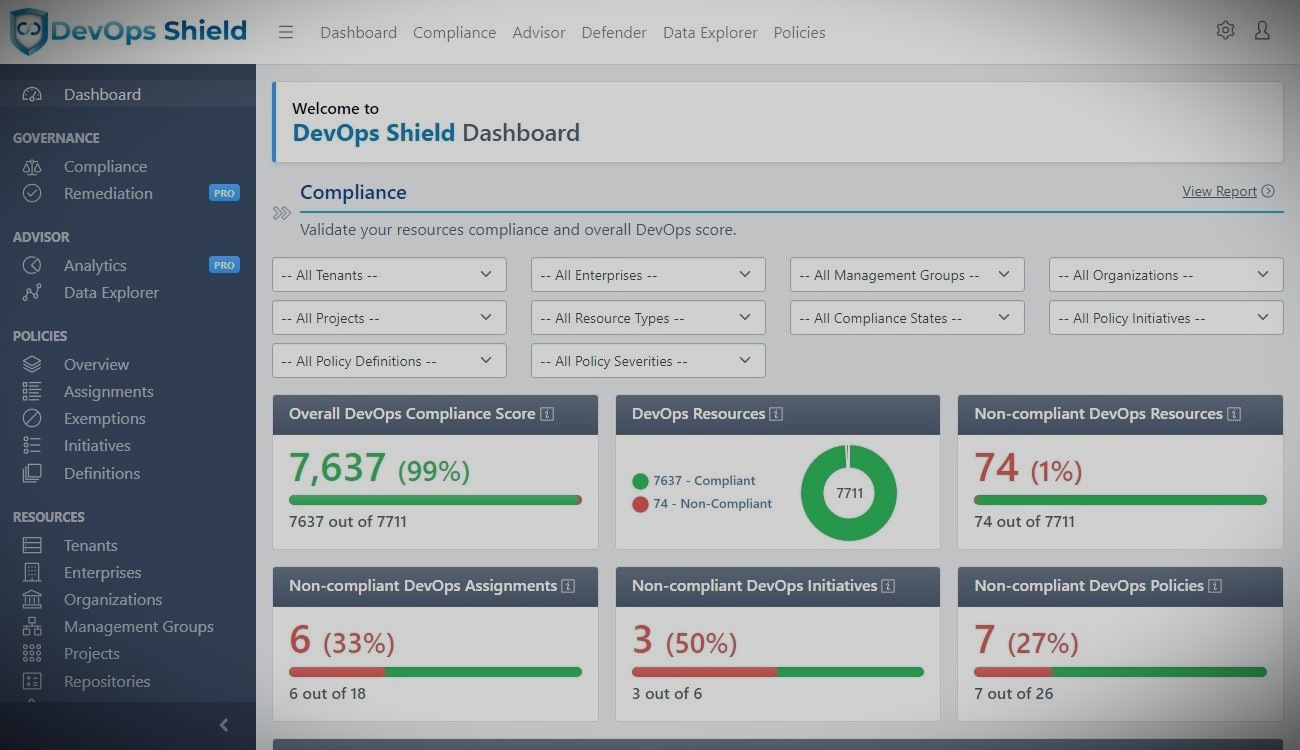Screen dimensions: 1300x750
Task: Click the Compliance scales icon in sidebar
Action: click(x=32, y=167)
